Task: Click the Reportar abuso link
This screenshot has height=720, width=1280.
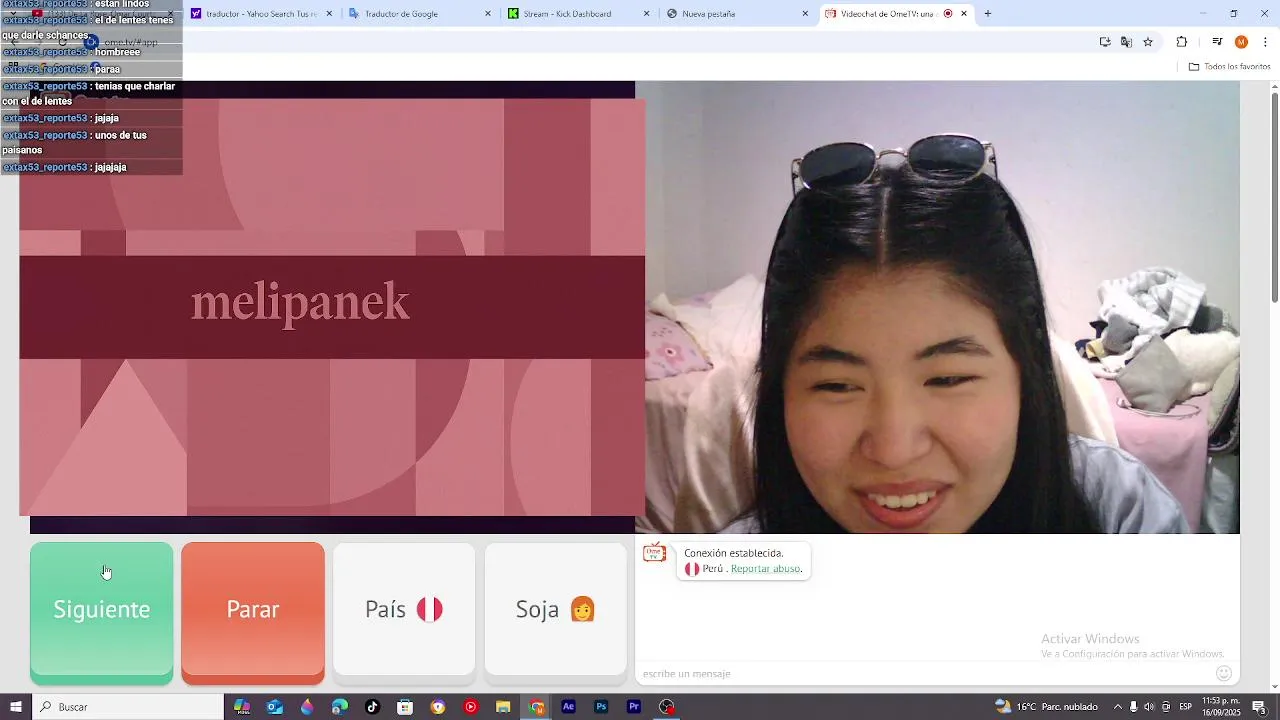Action: (766, 569)
